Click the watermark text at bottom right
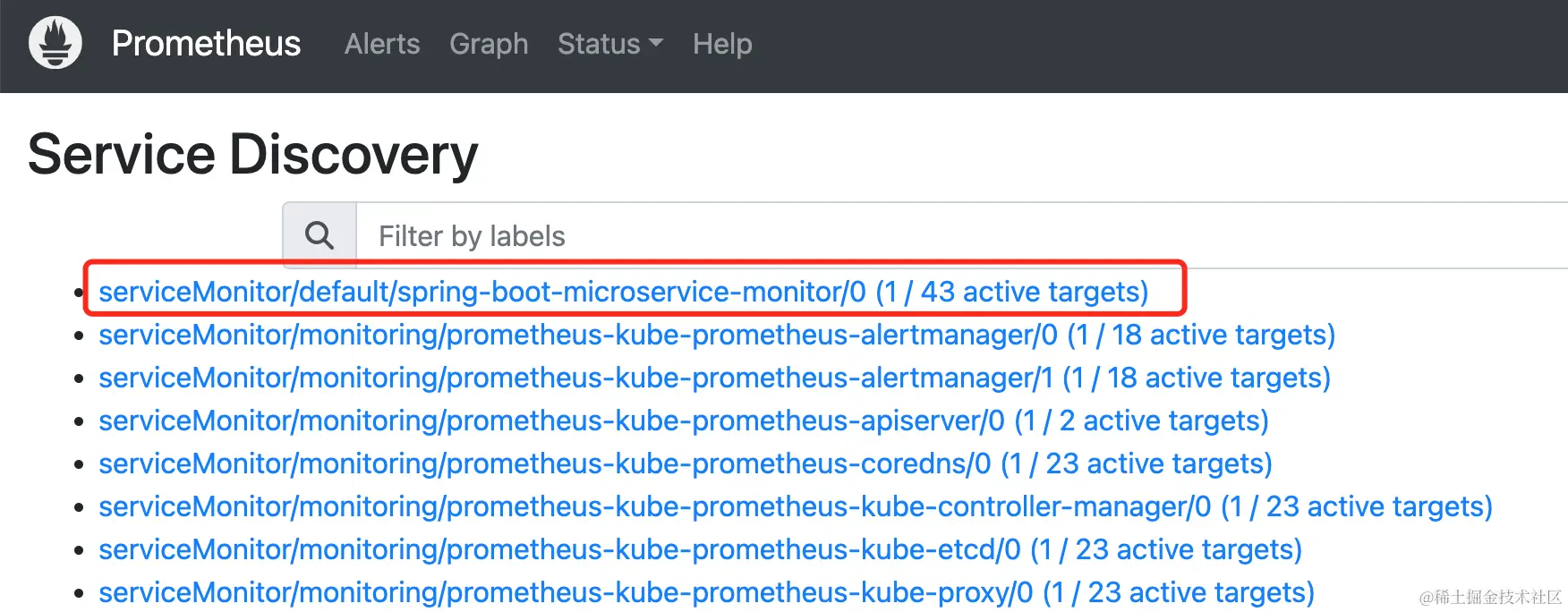Image resolution: width=1568 pixels, height=612 pixels. tap(1490, 597)
